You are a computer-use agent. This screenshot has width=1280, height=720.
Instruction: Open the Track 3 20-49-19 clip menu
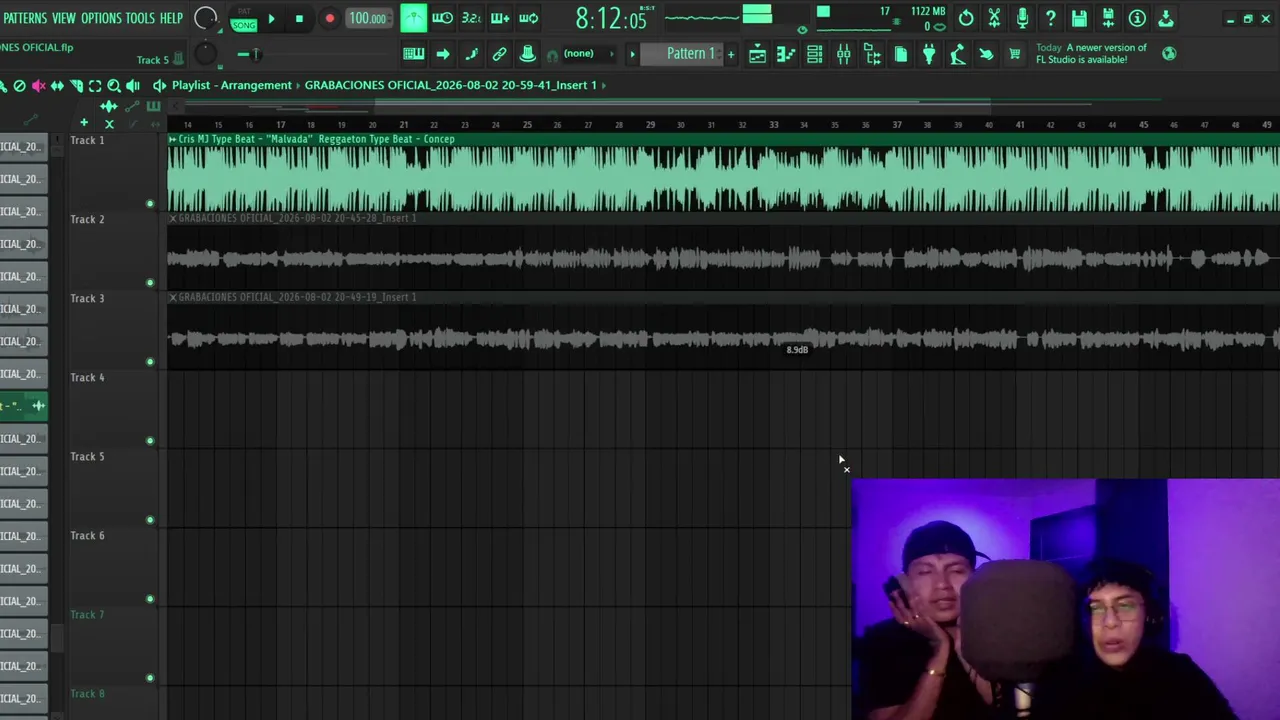(x=173, y=297)
